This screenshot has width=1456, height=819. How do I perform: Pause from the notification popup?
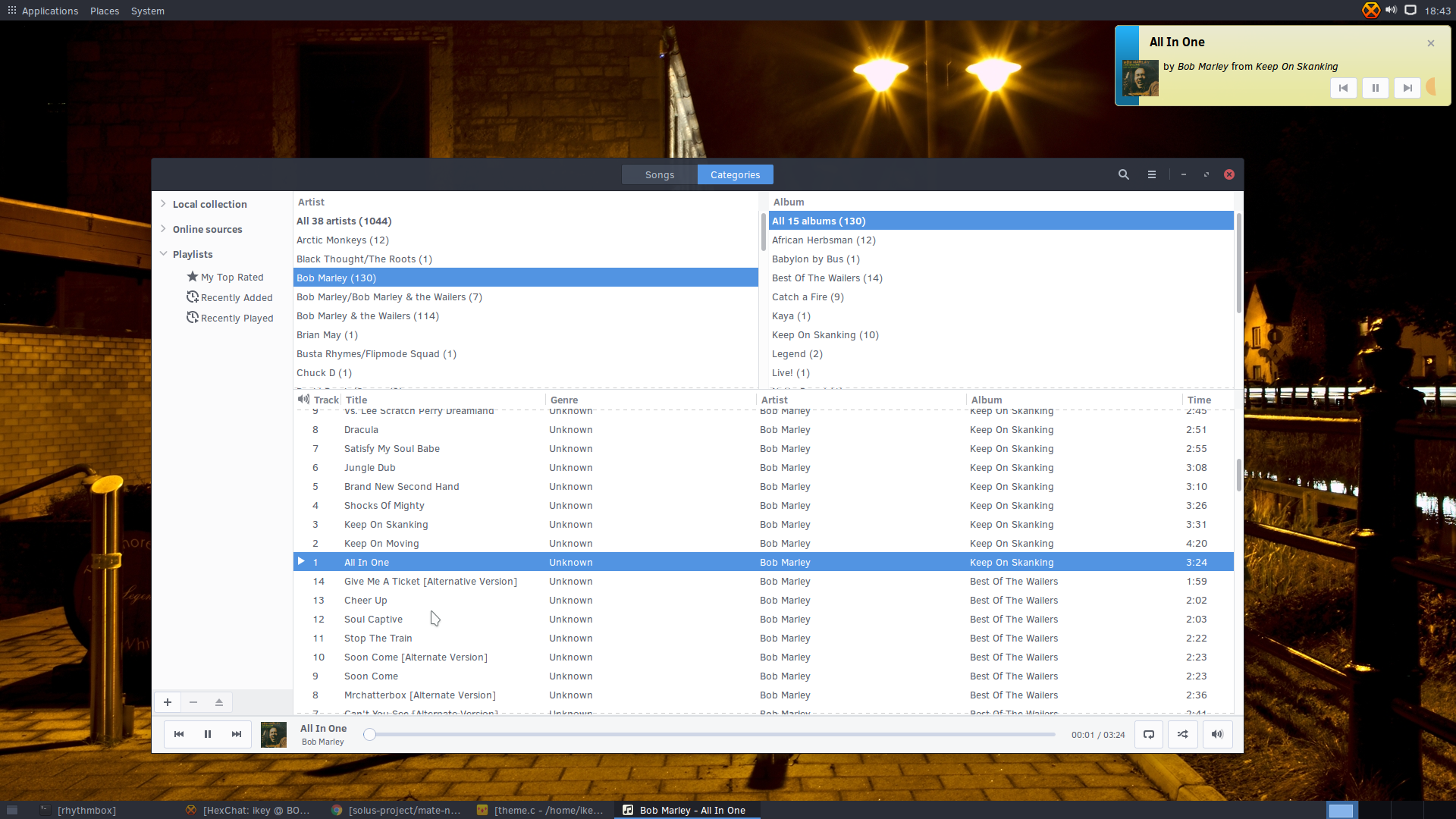point(1375,88)
